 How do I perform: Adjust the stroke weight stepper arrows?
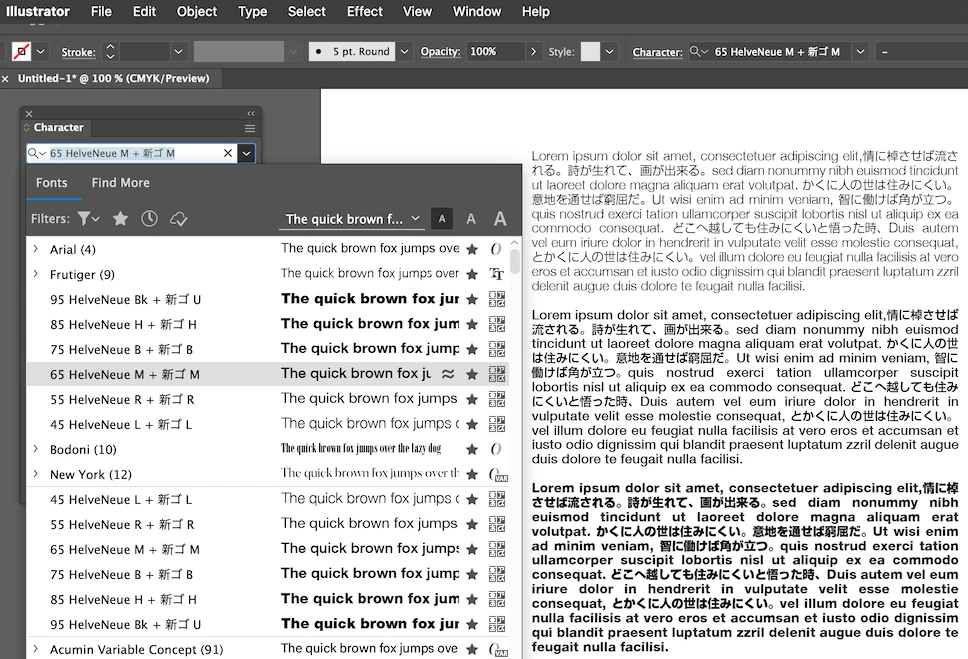pos(110,52)
